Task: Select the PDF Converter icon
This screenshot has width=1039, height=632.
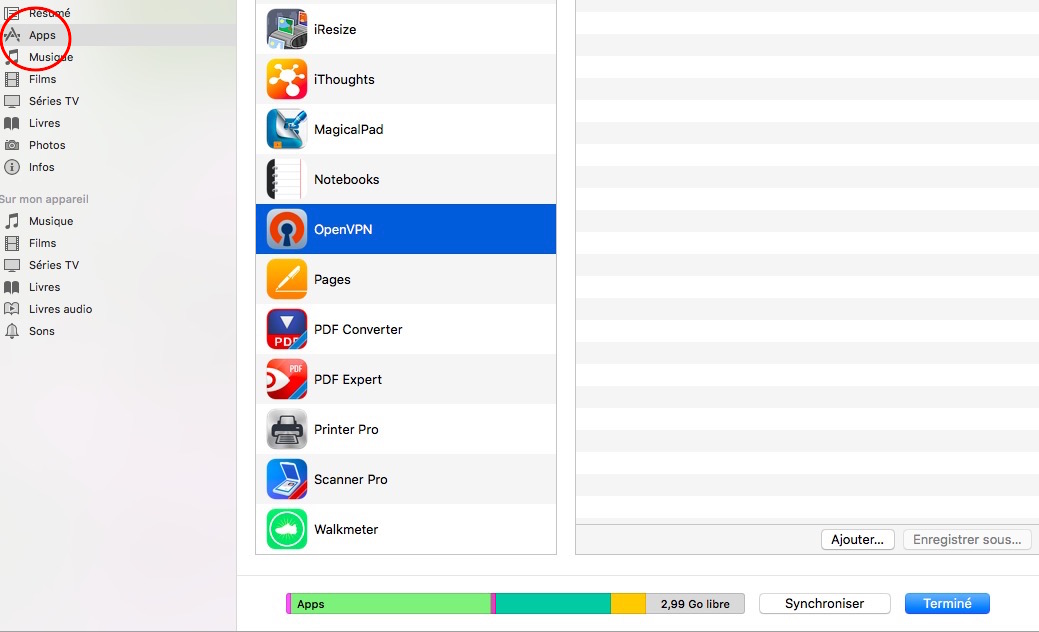Action: [287, 329]
